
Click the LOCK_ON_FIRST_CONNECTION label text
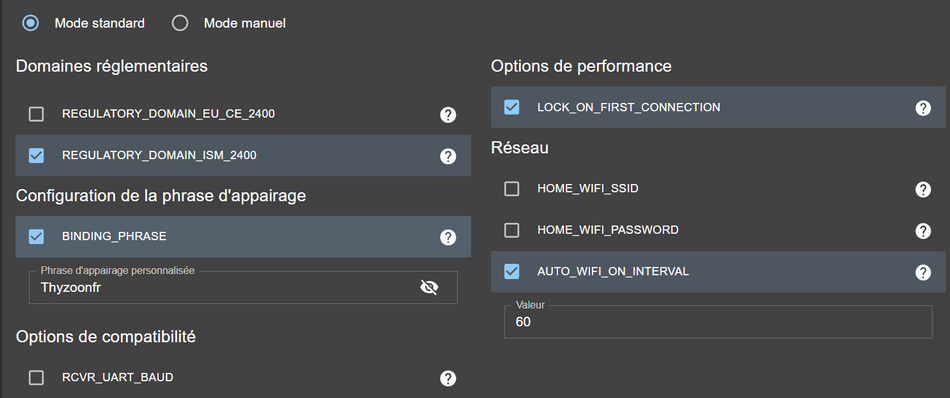point(629,107)
